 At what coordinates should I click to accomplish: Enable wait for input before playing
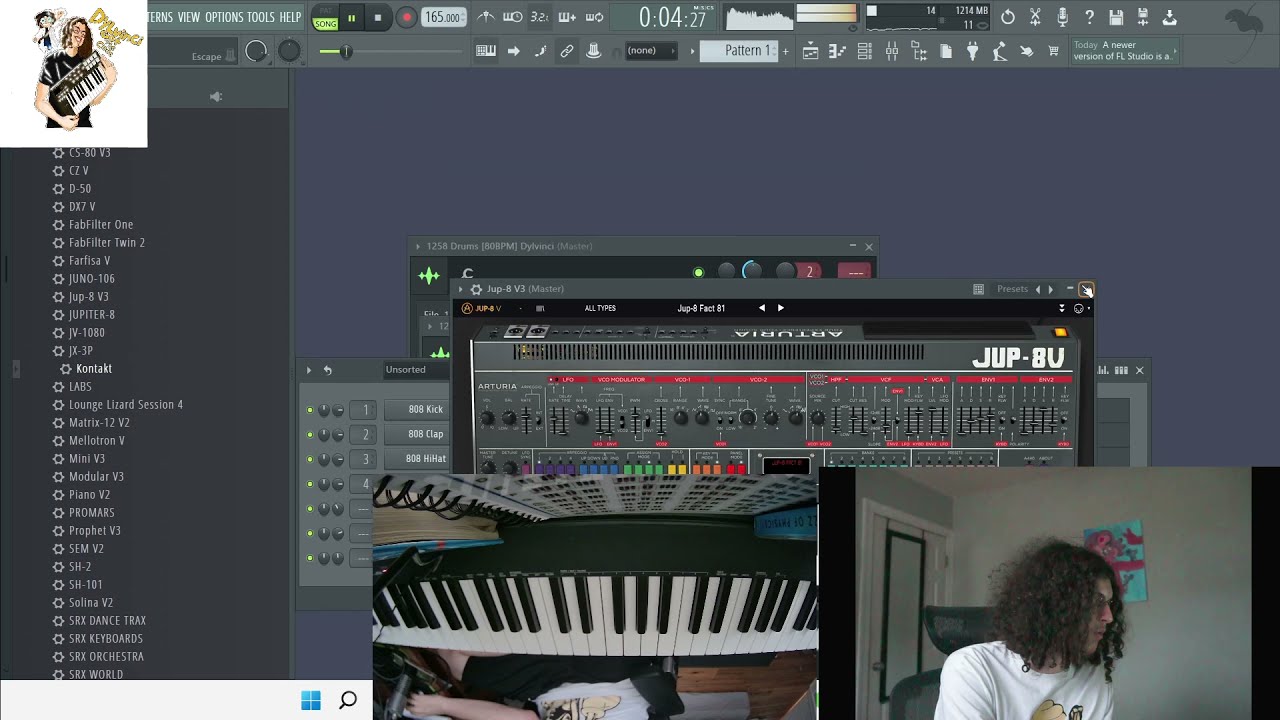513,17
